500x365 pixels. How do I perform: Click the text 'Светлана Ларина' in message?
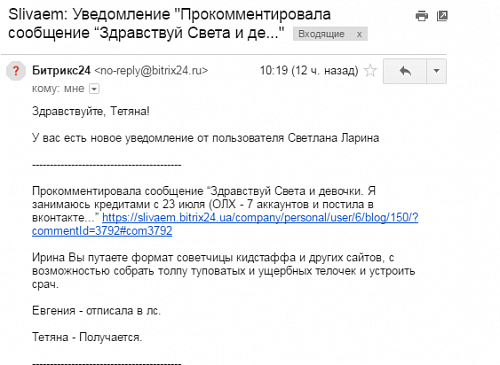pyautogui.click(x=333, y=138)
